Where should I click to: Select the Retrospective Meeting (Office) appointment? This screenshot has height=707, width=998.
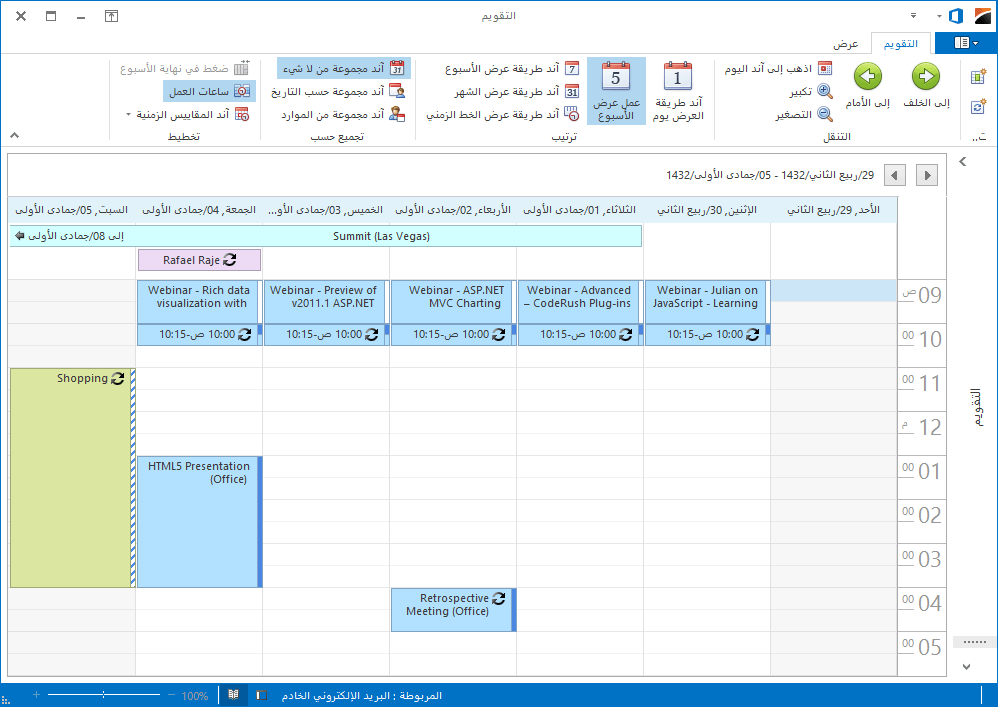453,609
